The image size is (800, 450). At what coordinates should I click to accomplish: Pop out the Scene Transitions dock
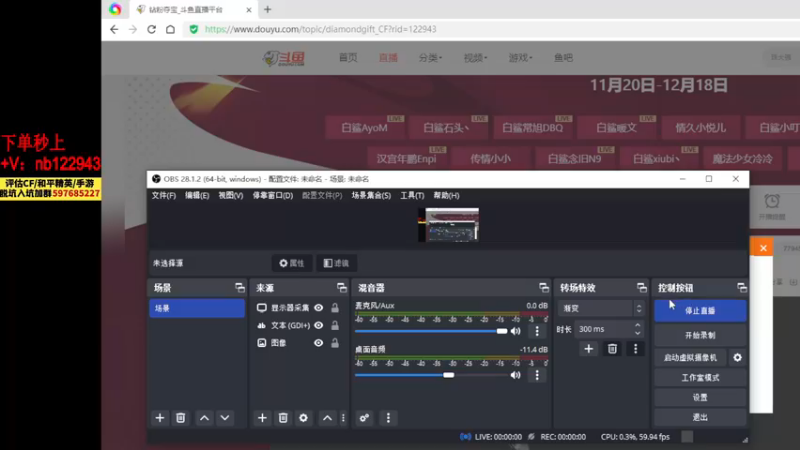click(642, 288)
